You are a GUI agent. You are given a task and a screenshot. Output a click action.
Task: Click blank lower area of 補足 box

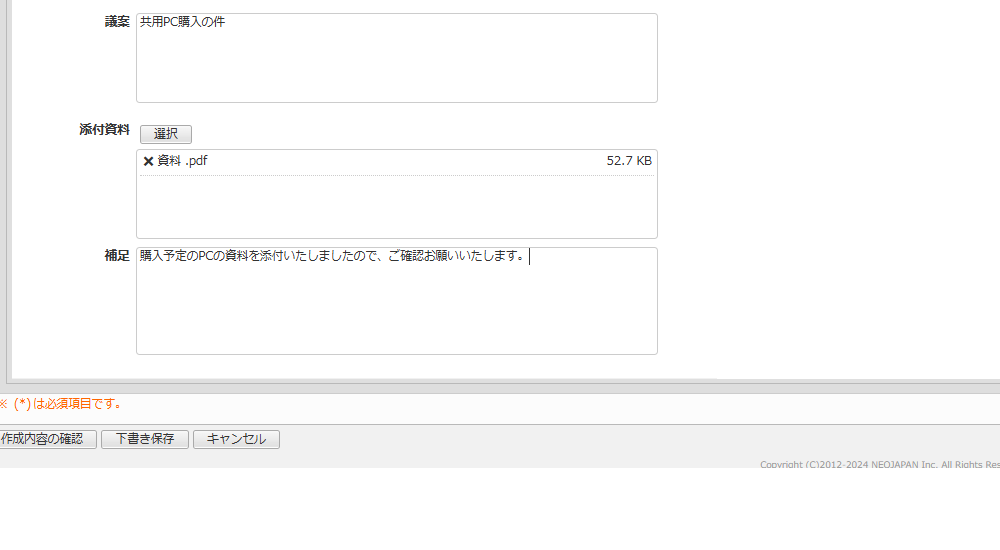click(397, 313)
